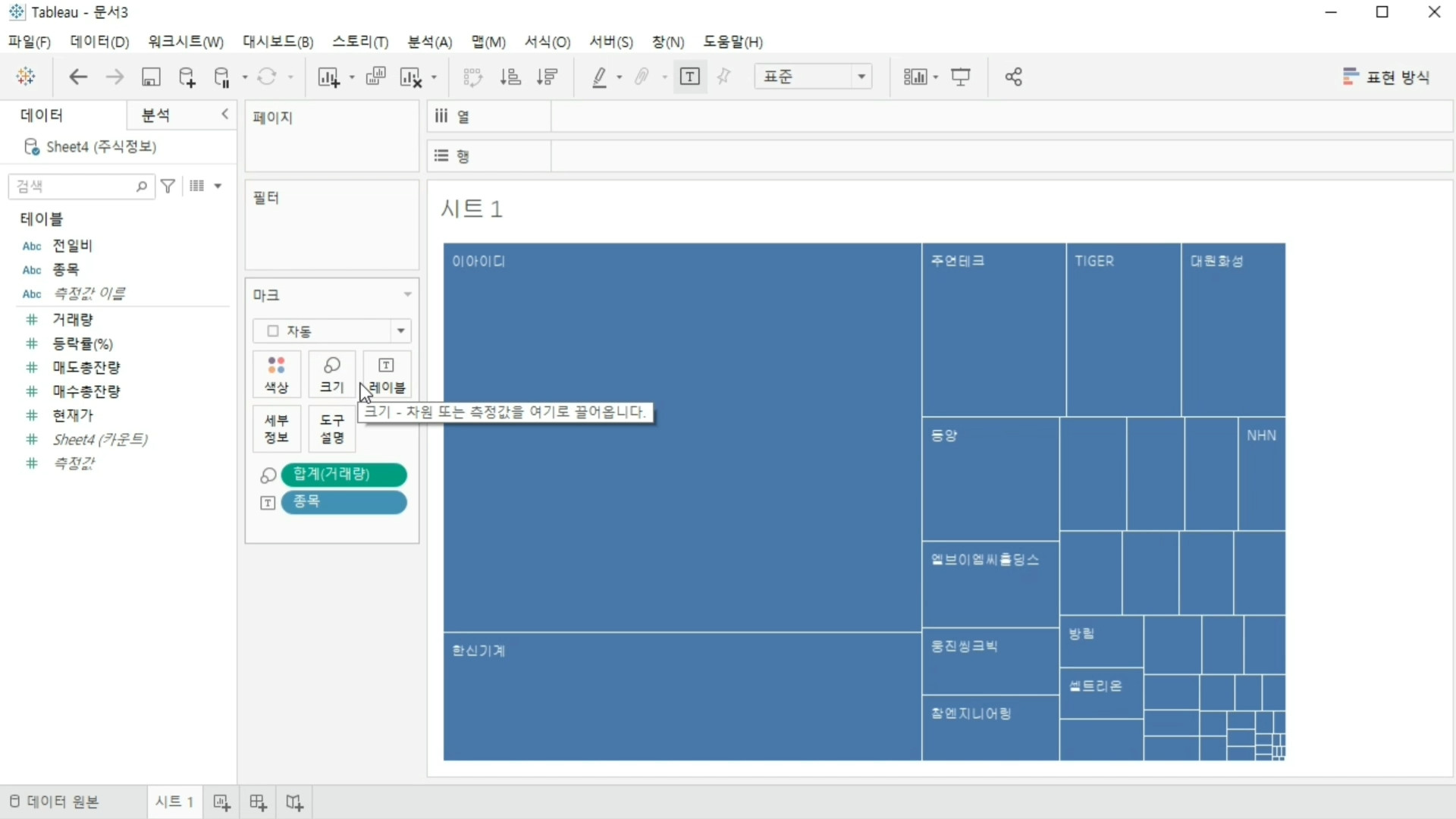Viewport: 1456px width, 819px height.
Task: Toggle Show Mark Labels toolbar button
Action: (x=689, y=77)
